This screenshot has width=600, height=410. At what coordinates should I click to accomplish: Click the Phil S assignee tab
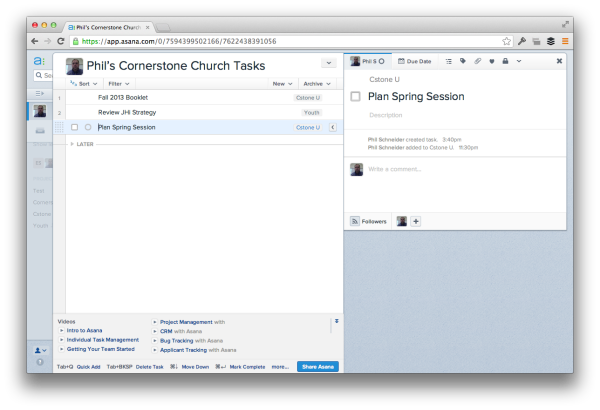368,61
